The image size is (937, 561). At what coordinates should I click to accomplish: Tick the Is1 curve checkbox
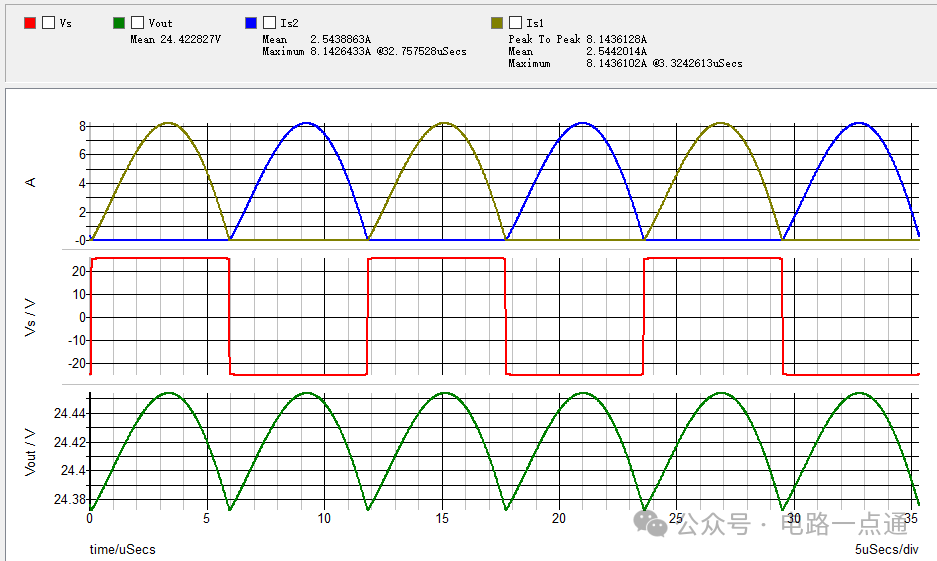coord(515,23)
